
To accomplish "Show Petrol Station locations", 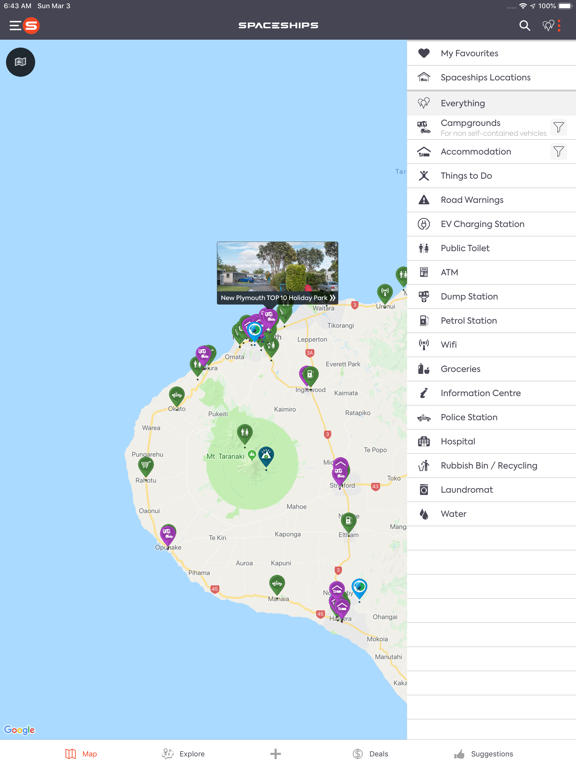I will [x=491, y=321].
